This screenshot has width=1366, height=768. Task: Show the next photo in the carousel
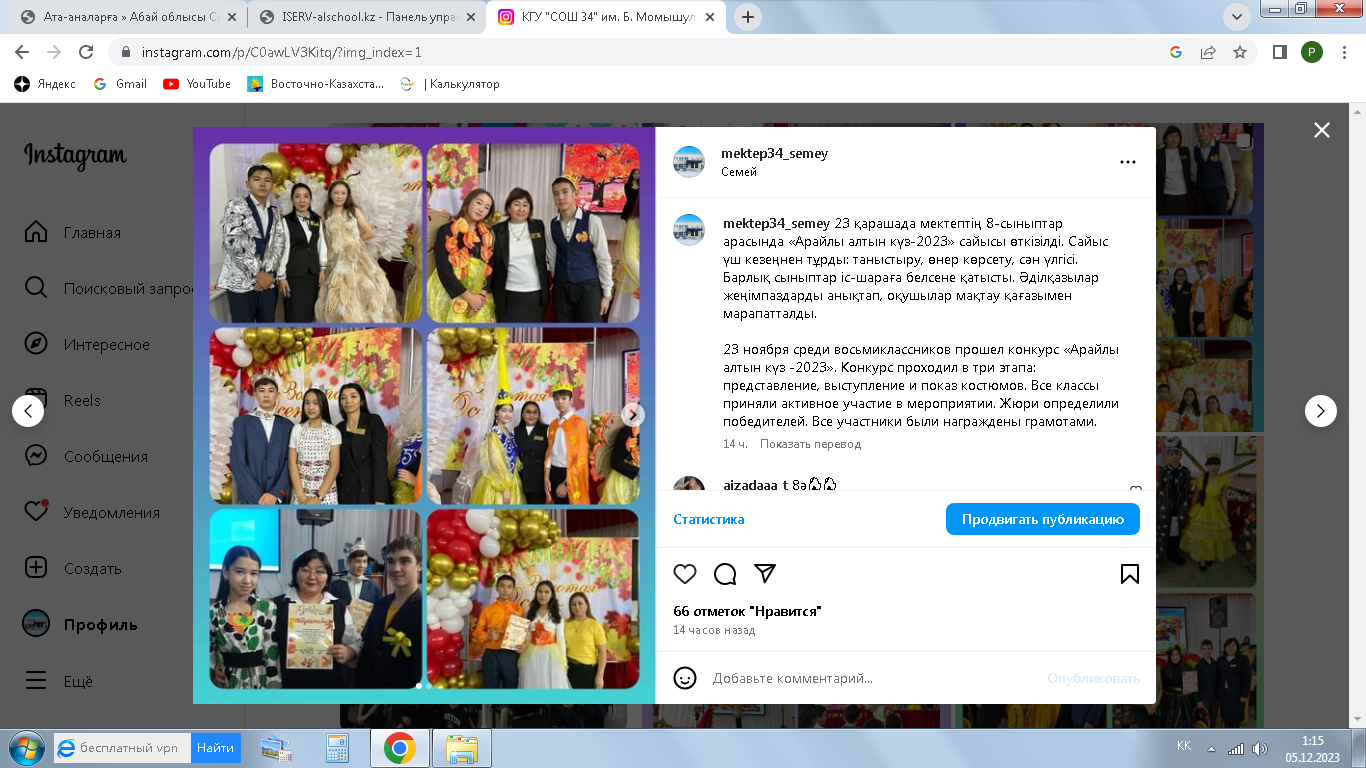633,415
